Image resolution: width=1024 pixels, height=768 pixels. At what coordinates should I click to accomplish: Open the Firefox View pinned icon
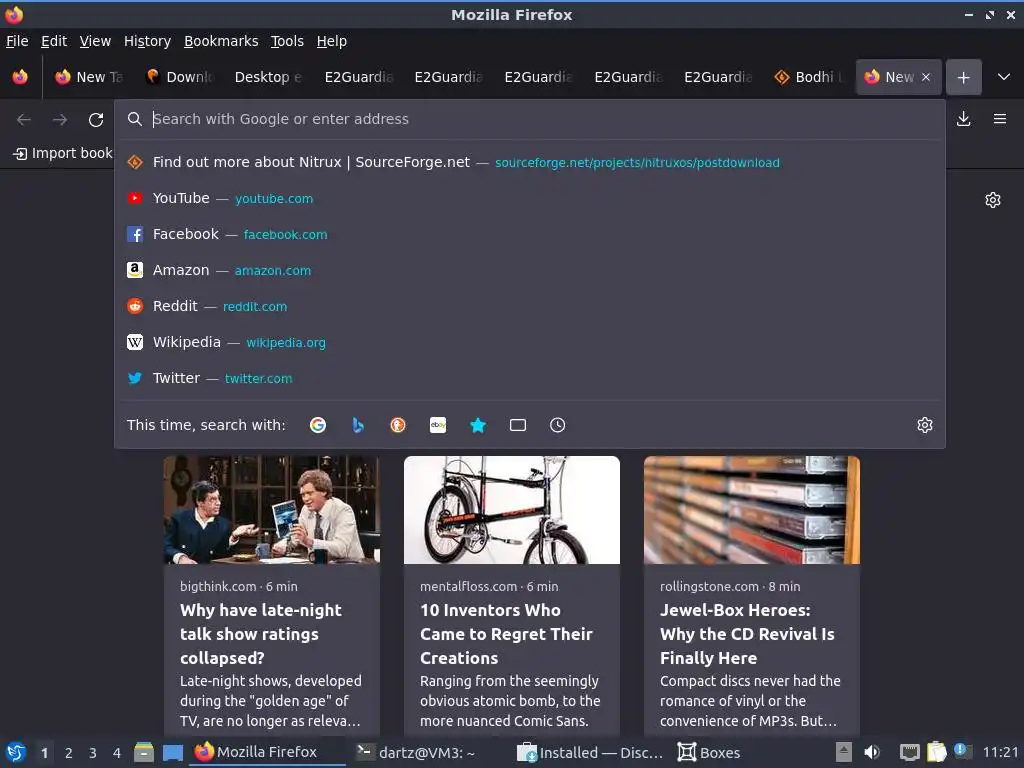[20, 77]
